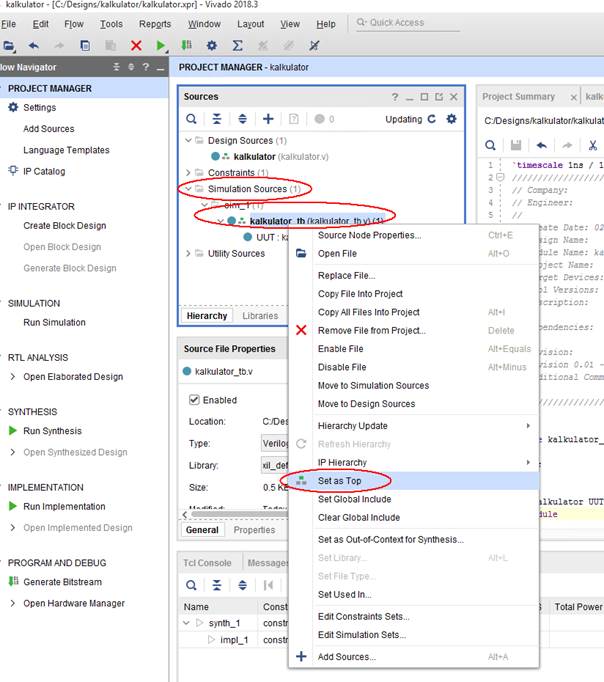Expand Open Elaborated Design in Flow Navigator
This screenshot has width=604, height=682.
(13, 377)
